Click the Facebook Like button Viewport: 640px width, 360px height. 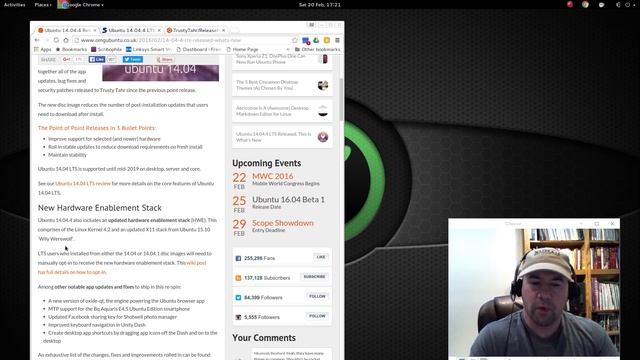97,59
